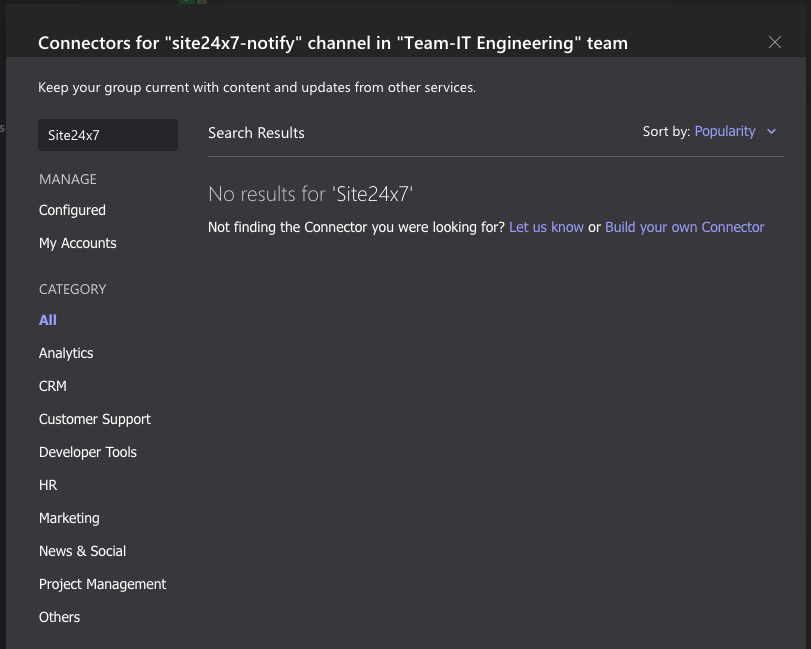Choose the Customer Support category
The image size is (811, 649).
(x=95, y=419)
